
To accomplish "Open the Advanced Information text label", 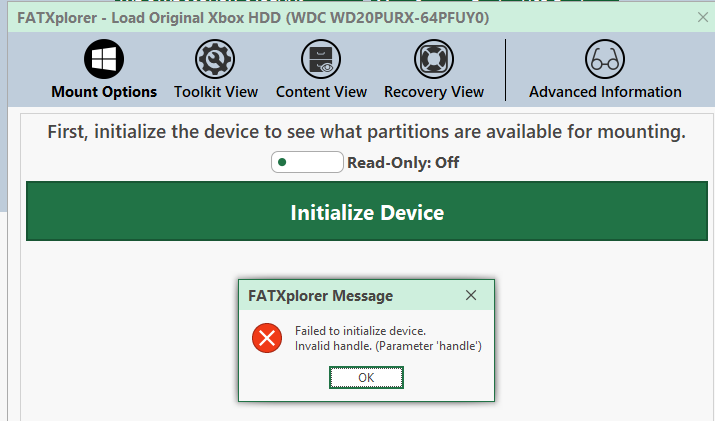I will click(605, 92).
